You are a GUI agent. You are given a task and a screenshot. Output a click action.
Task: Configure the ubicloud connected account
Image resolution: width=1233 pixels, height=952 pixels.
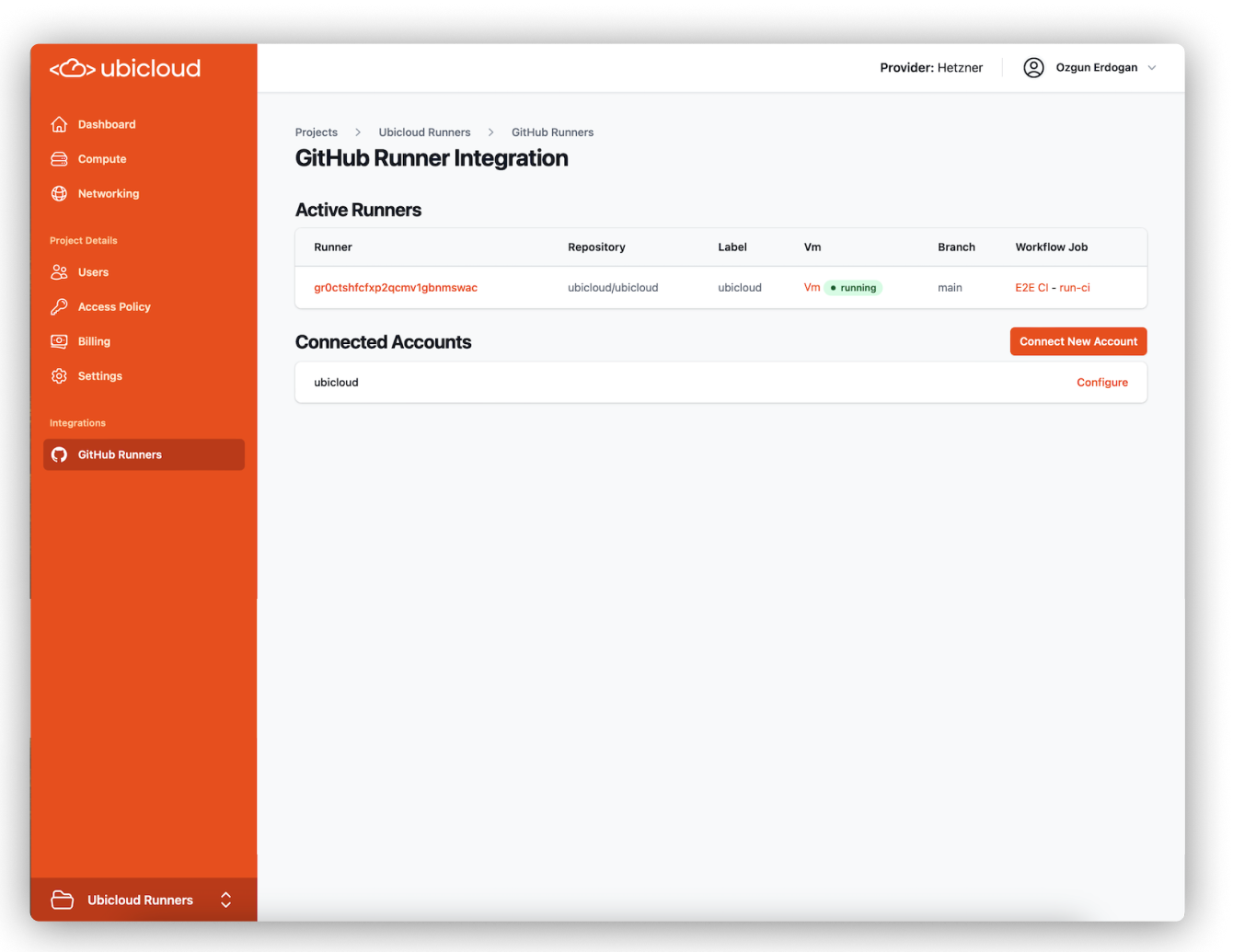pos(1101,382)
